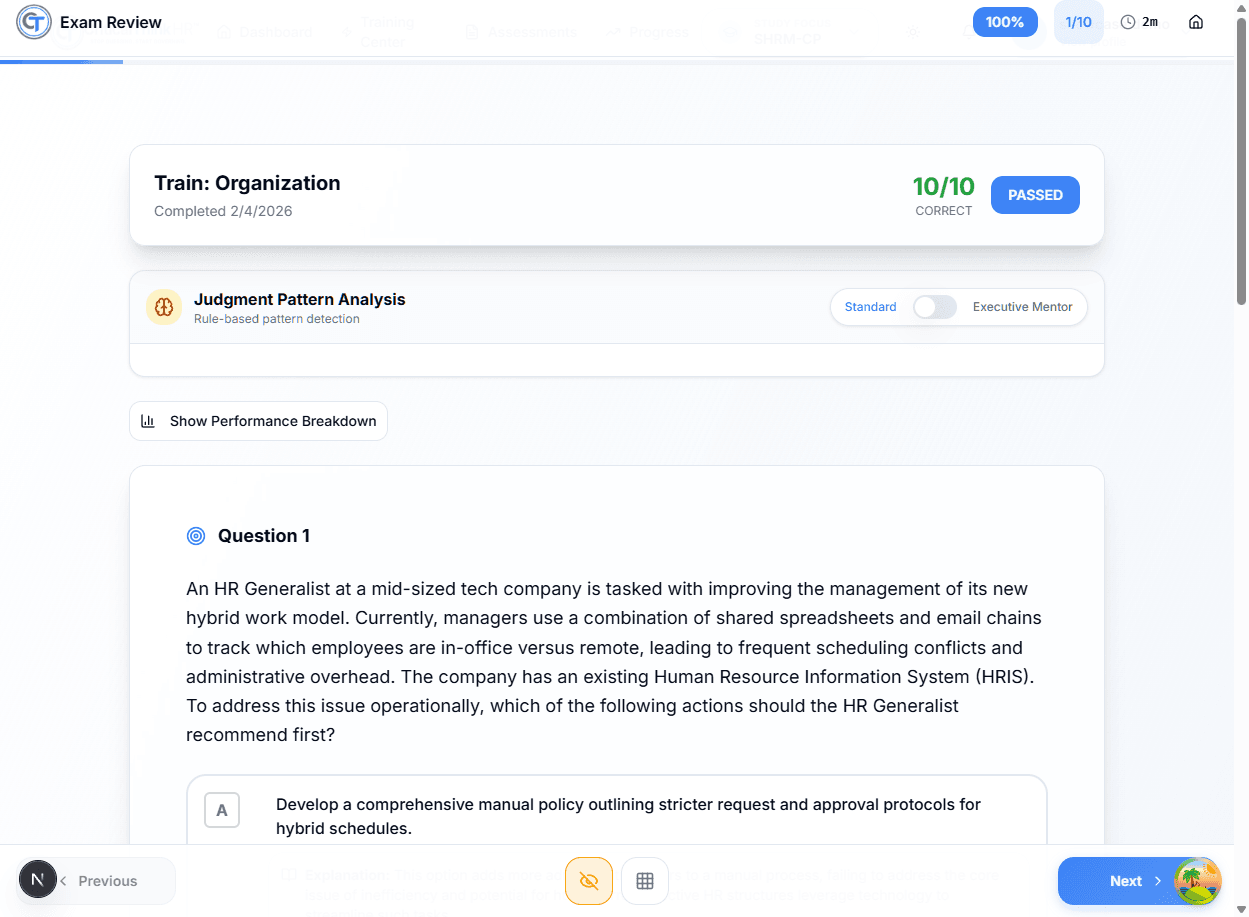Click the bar chart icon beside Performance Breakdown
The image size is (1249, 917).
(148, 421)
